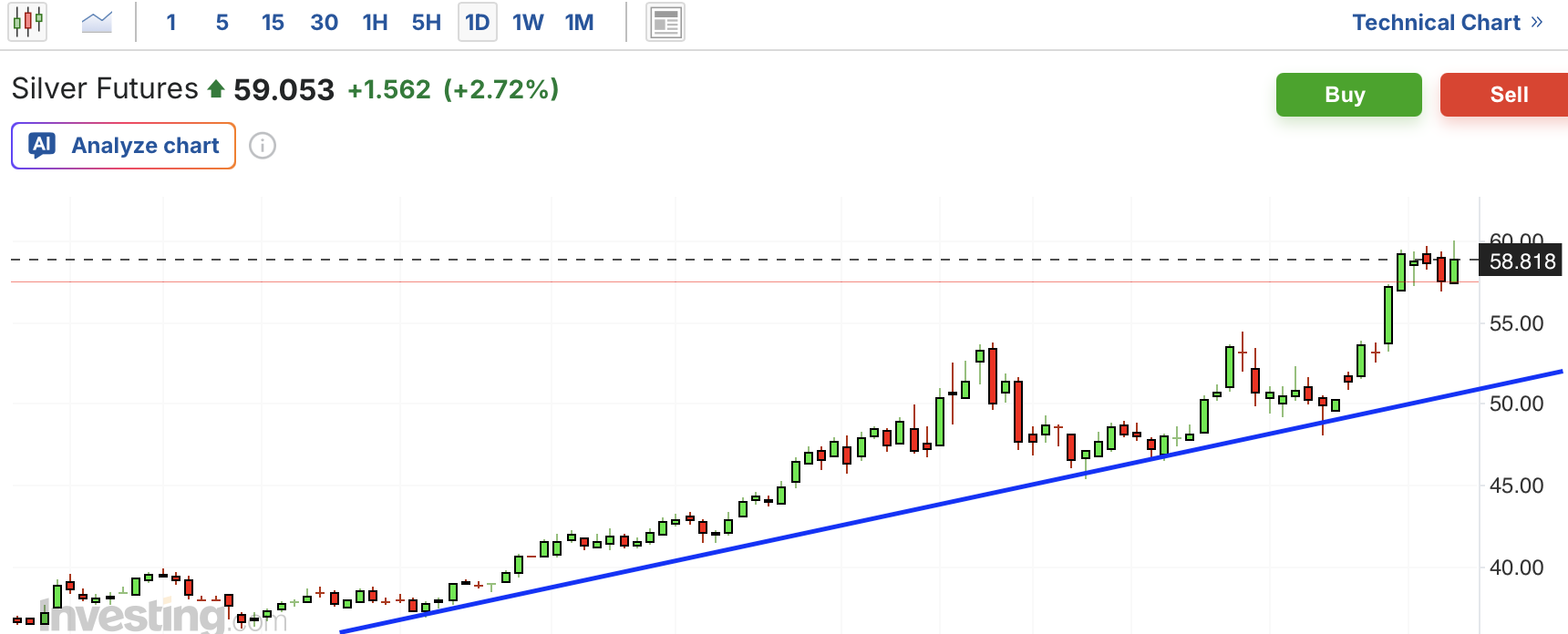Click the 45.00 price axis label
This screenshot has height=634, width=1568.
click(1516, 486)
